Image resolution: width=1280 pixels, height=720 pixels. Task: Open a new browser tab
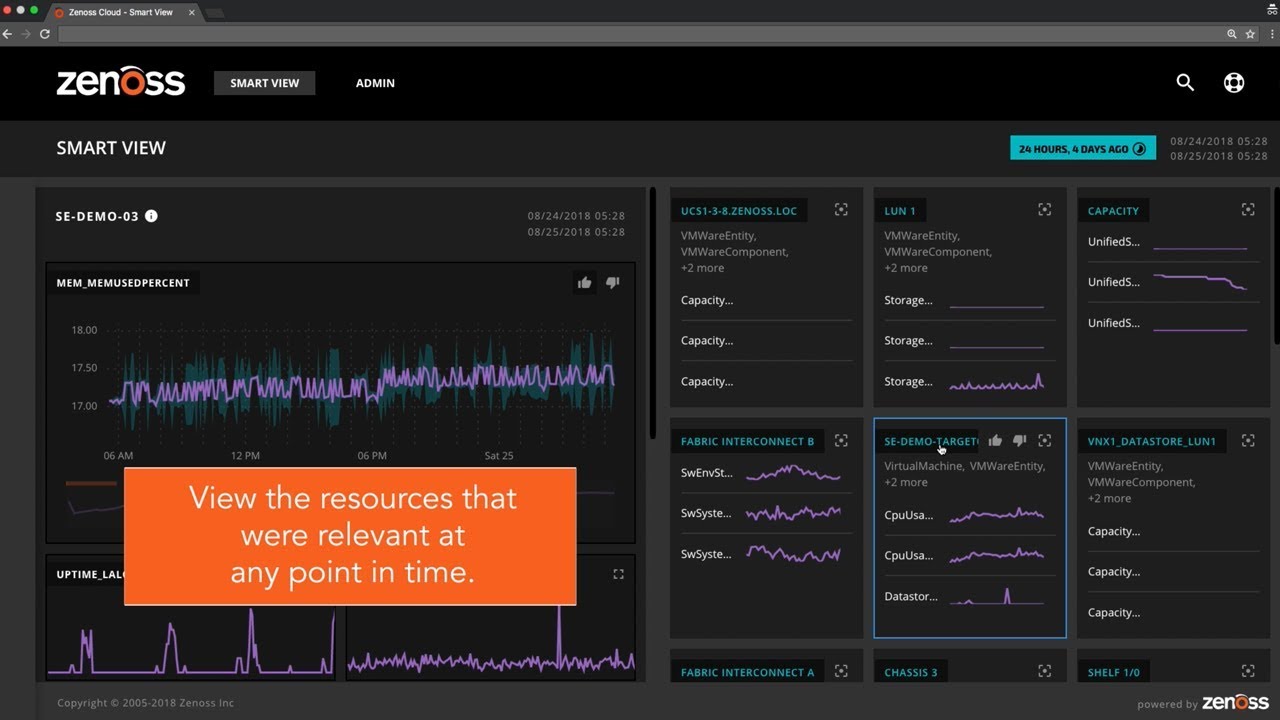(x=214, y=13)
